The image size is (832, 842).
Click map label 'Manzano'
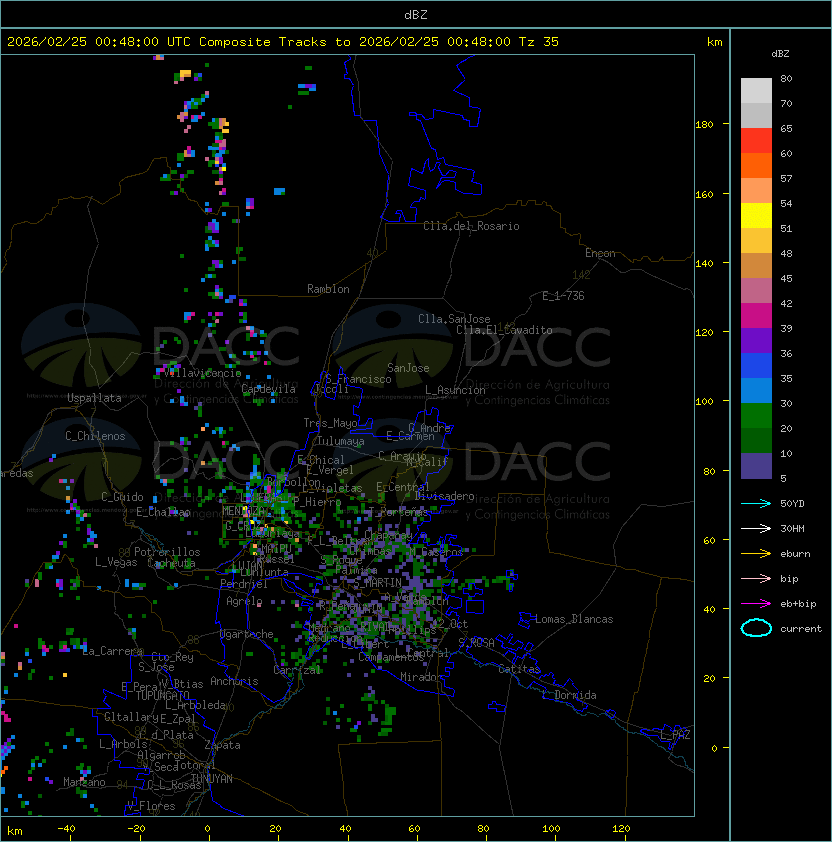point(84,782)
